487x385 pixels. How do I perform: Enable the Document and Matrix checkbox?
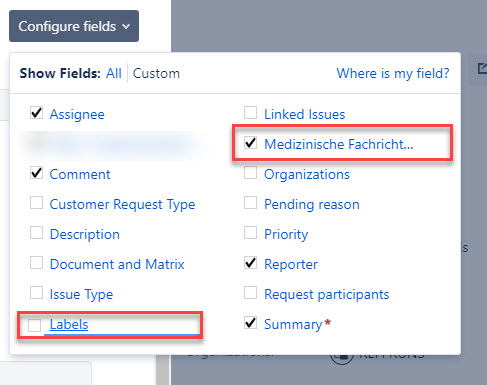pos(36,263)
